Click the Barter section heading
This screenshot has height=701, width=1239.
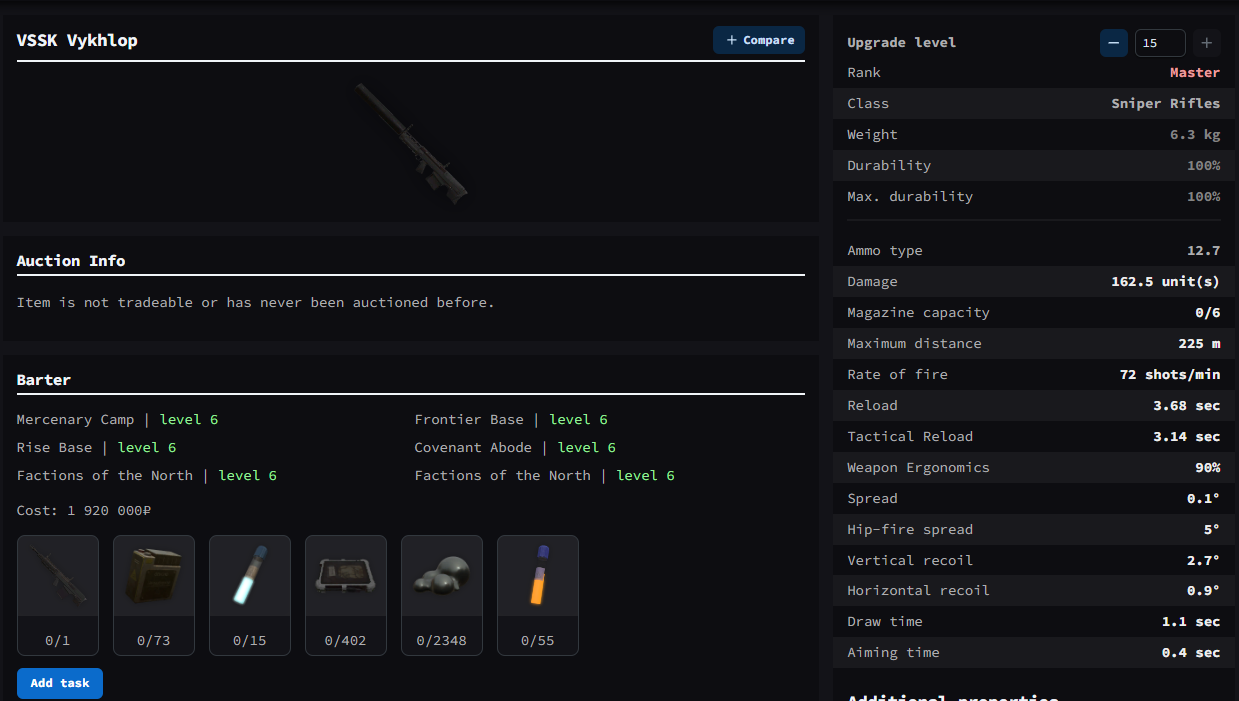44,380
